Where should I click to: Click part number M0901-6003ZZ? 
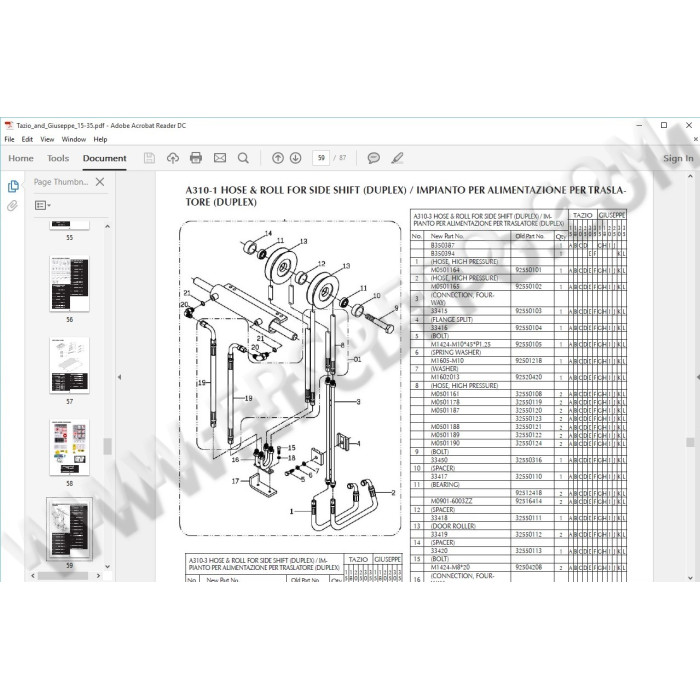coord(451,501)
